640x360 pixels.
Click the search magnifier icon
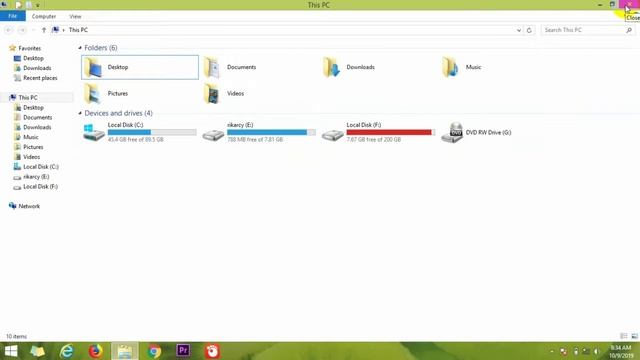click(629, 30)
